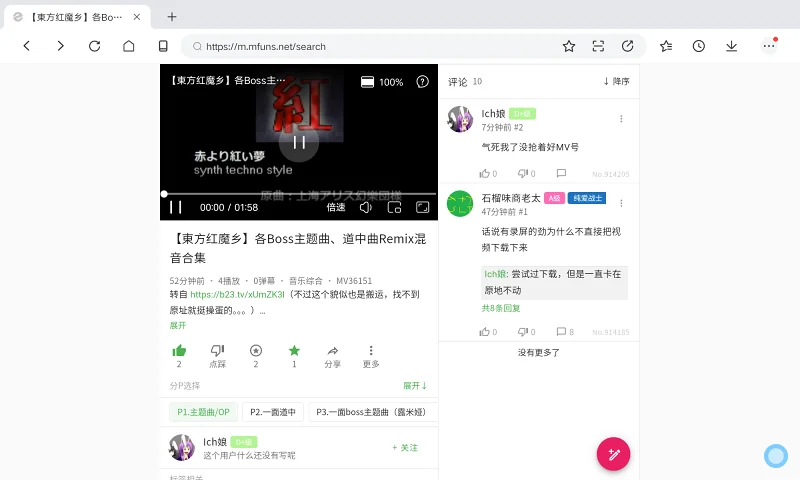Toggle favorite star on the video

[x=294, y=350]
